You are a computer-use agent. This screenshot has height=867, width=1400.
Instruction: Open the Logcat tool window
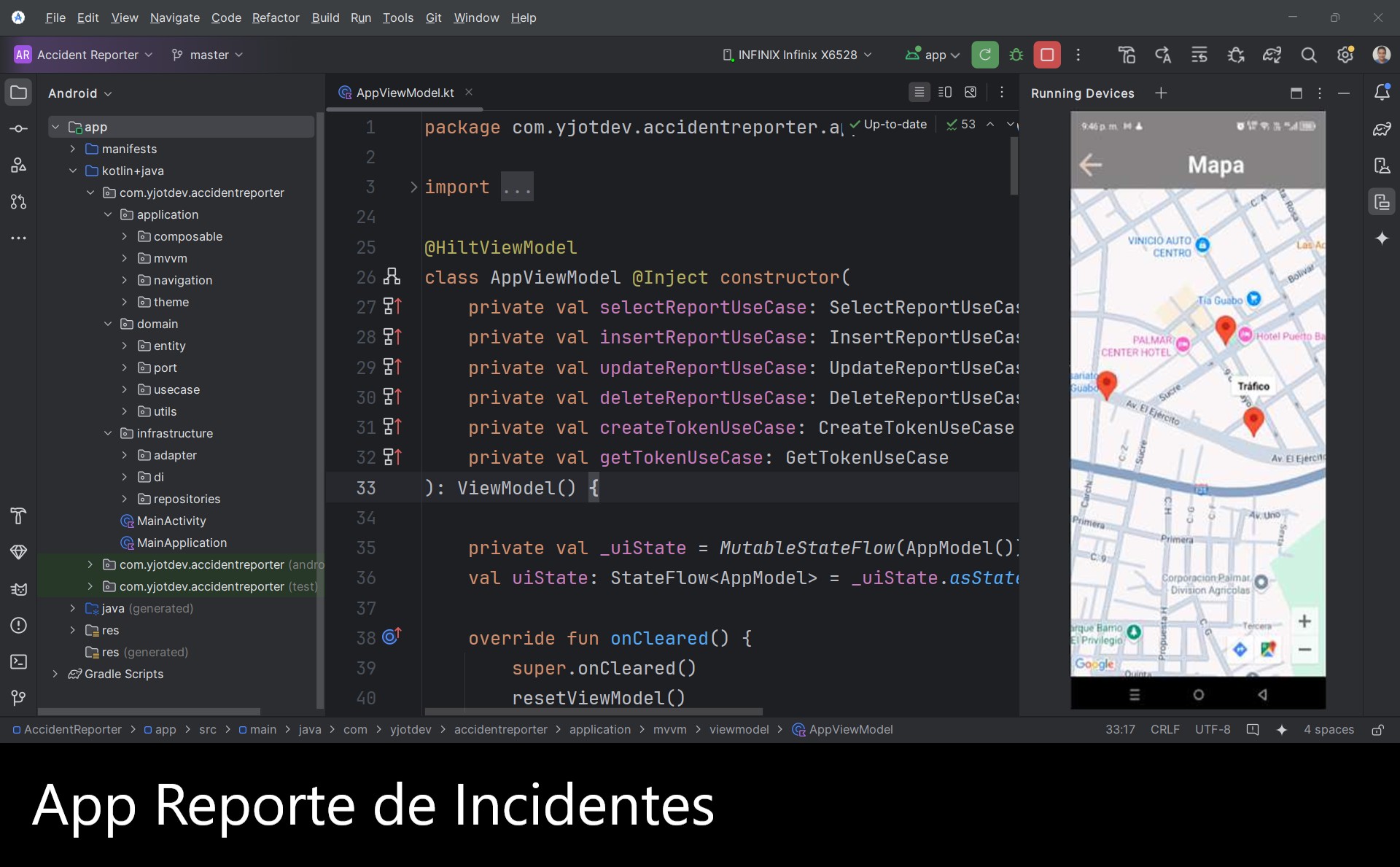click(x=19, y=589)
